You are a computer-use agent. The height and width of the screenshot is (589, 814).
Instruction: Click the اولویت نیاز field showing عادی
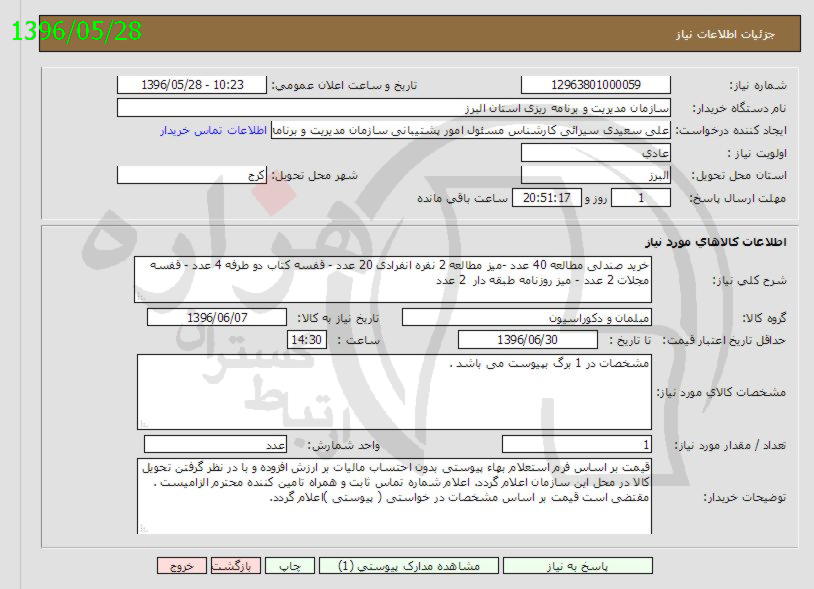(x=596, y=153)
